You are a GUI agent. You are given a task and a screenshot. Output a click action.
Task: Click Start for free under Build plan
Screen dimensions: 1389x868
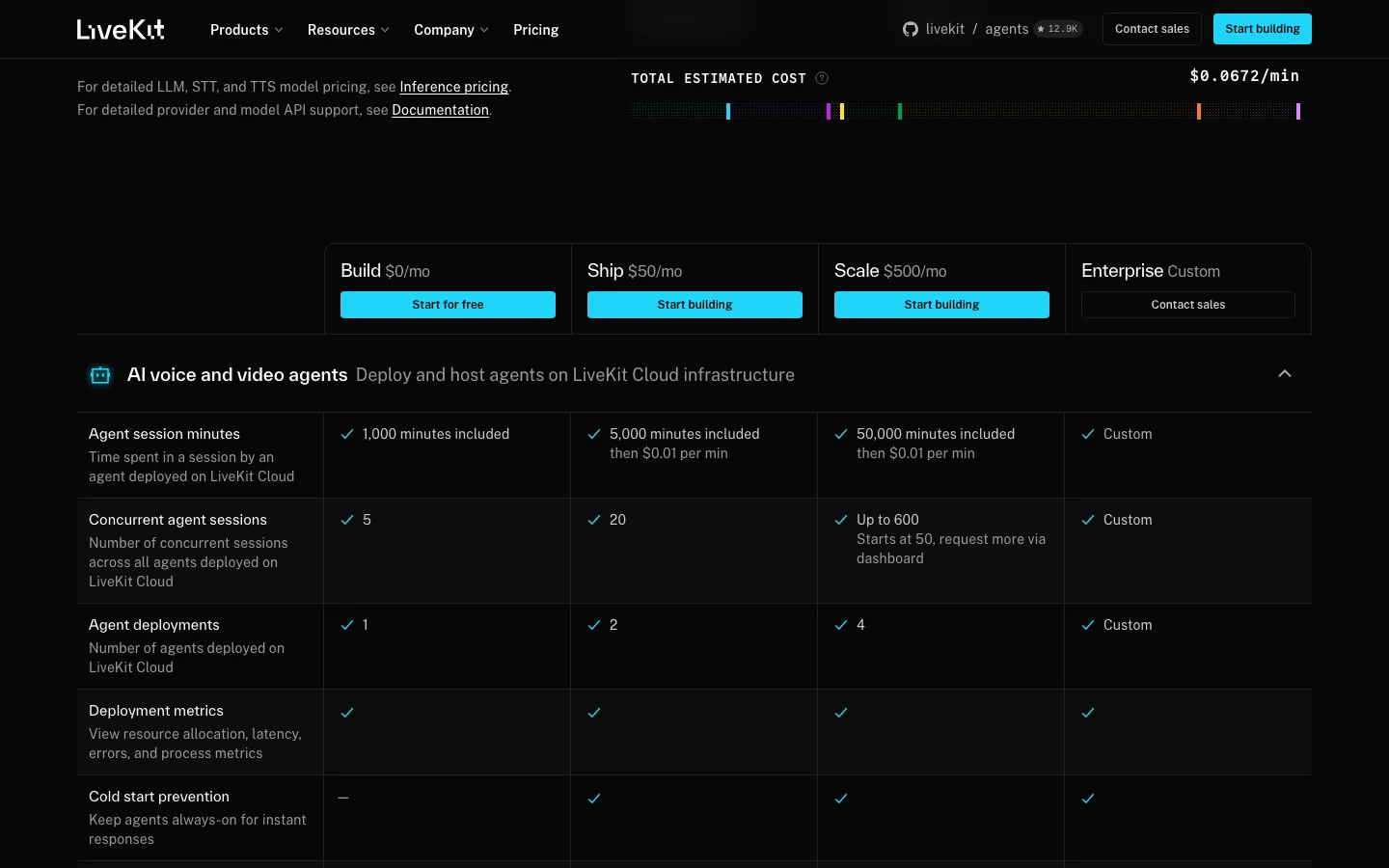pos(448,305)
